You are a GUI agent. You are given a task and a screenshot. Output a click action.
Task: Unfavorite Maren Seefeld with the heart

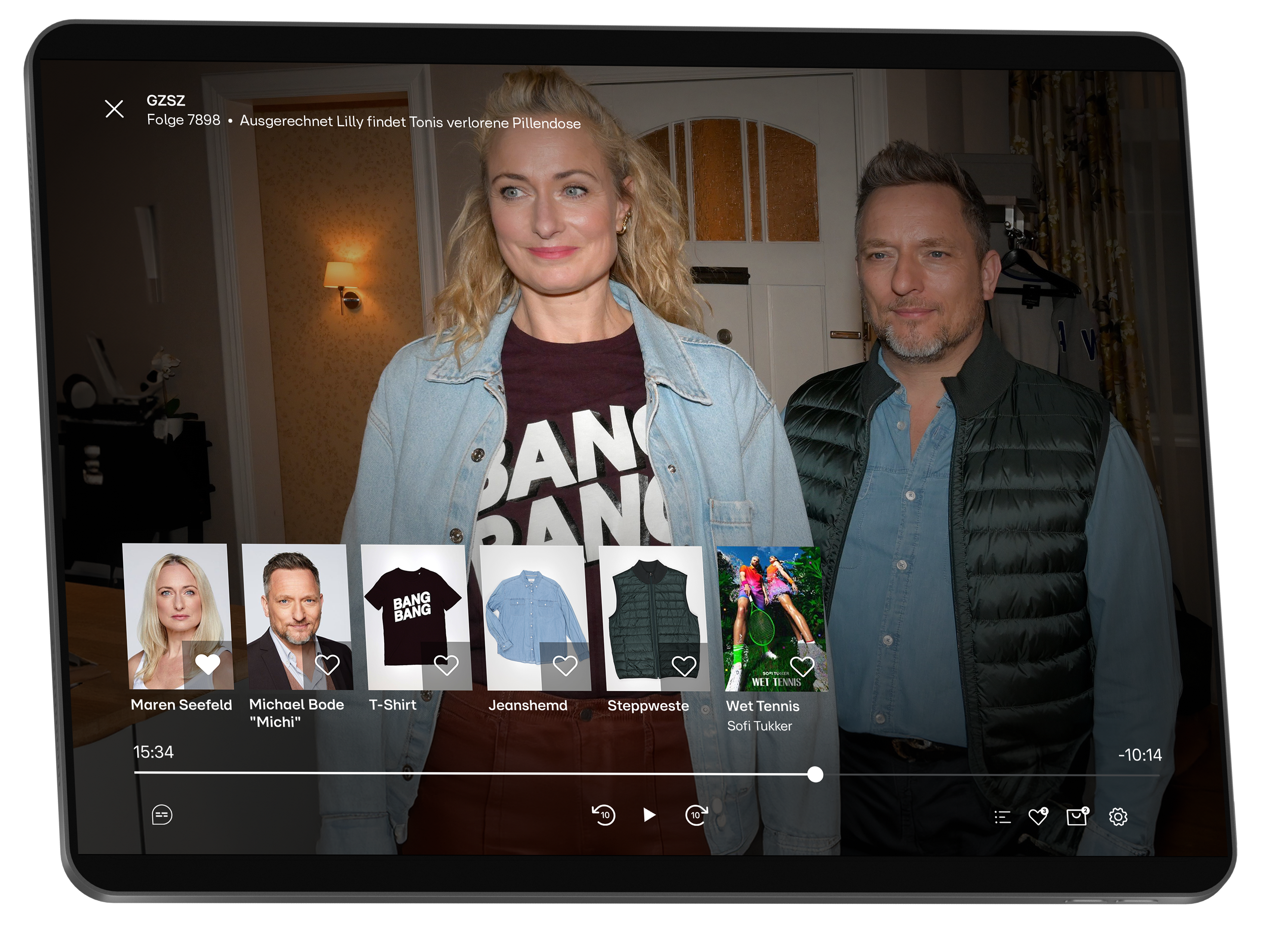click(x=208, y=664)
